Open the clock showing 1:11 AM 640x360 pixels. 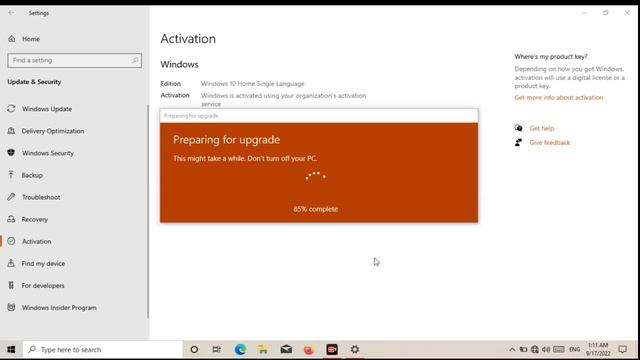598,350
